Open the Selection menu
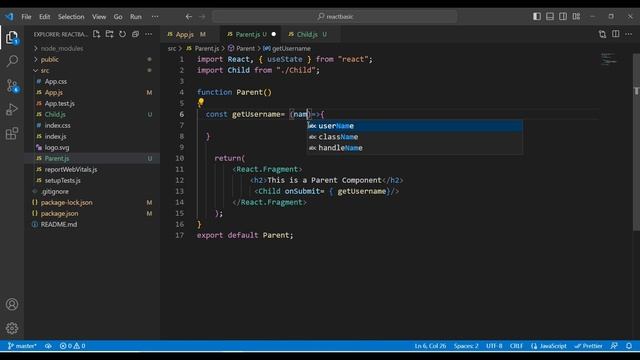This screenshot has width=640, height=360. pos(71,17)
